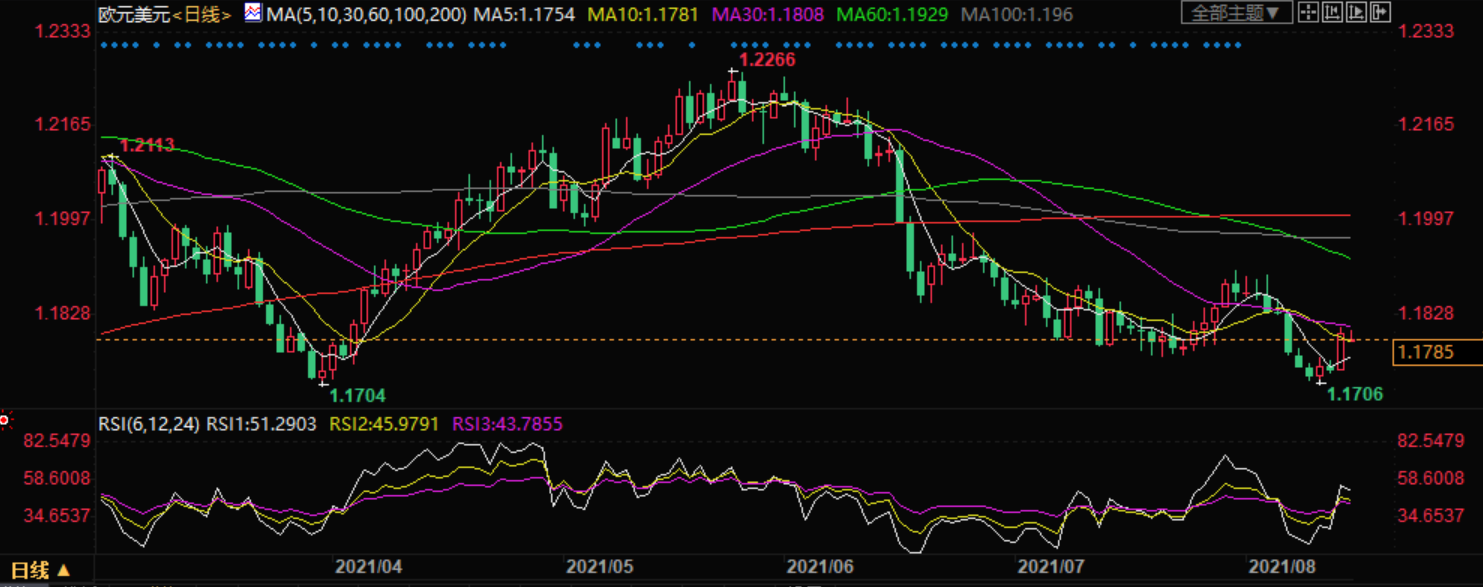Click the magenta MA30:1.1808 legend value

[766, 14]
